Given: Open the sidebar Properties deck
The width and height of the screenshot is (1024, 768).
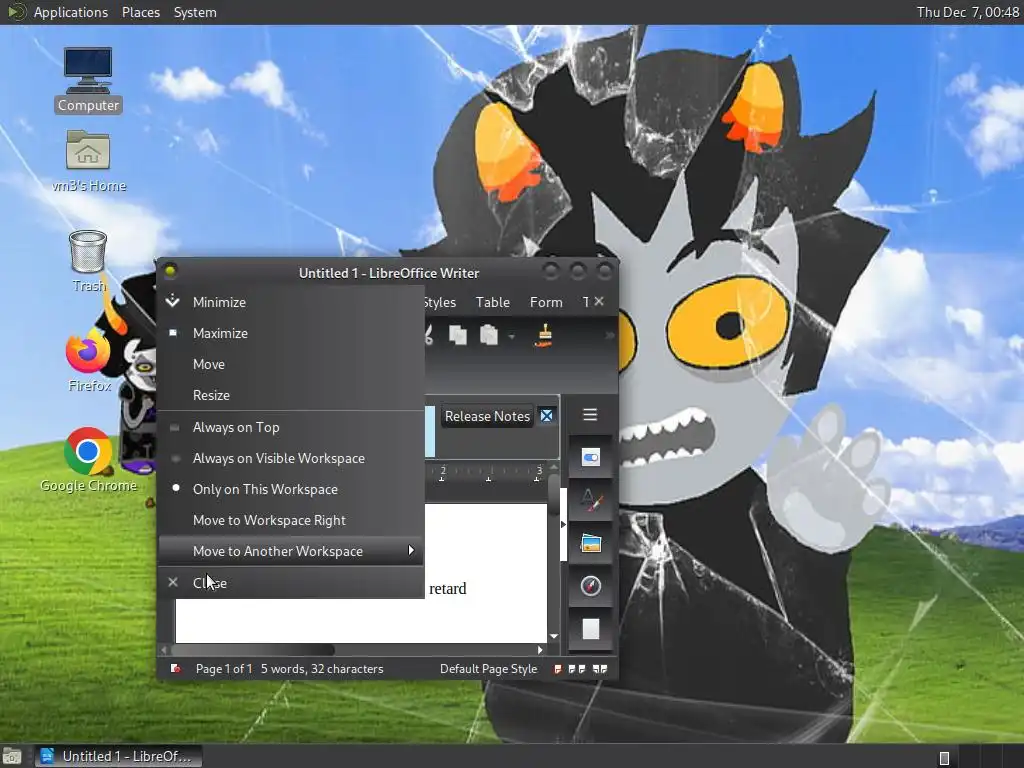Looking at the screenshot, I should pos(590,458).
